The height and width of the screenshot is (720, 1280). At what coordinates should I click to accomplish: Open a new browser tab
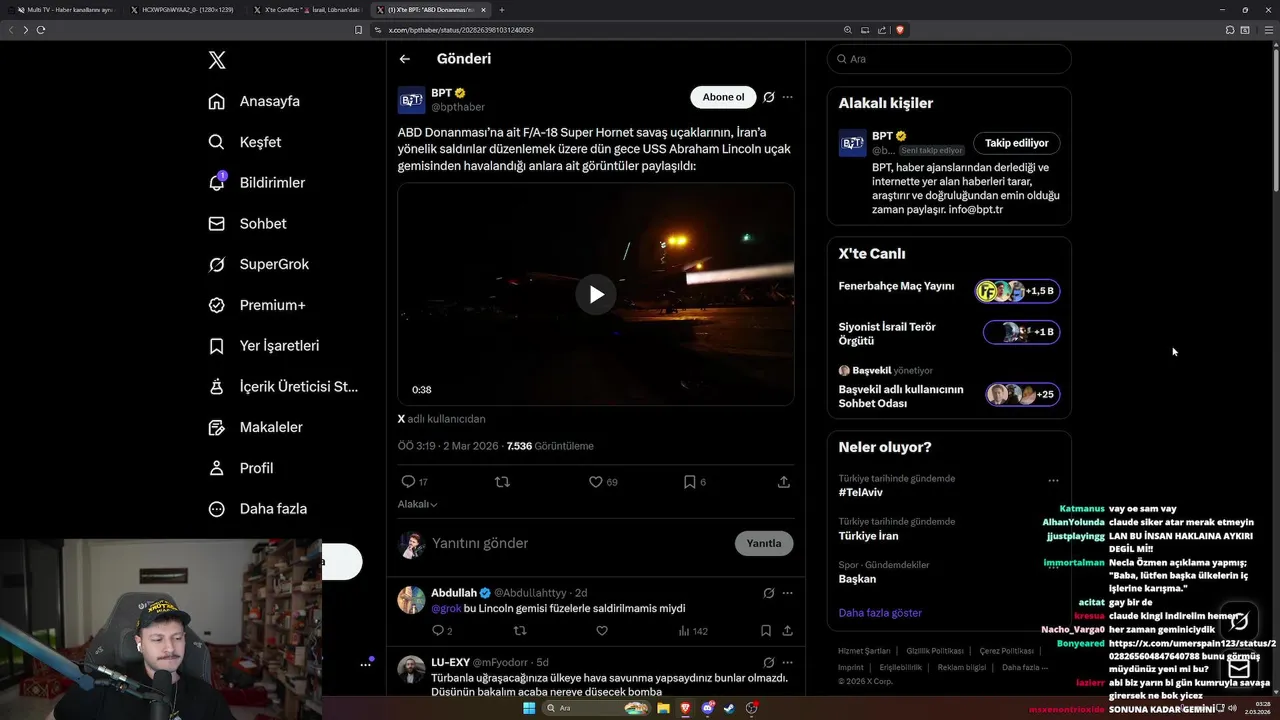coord(502,9)
